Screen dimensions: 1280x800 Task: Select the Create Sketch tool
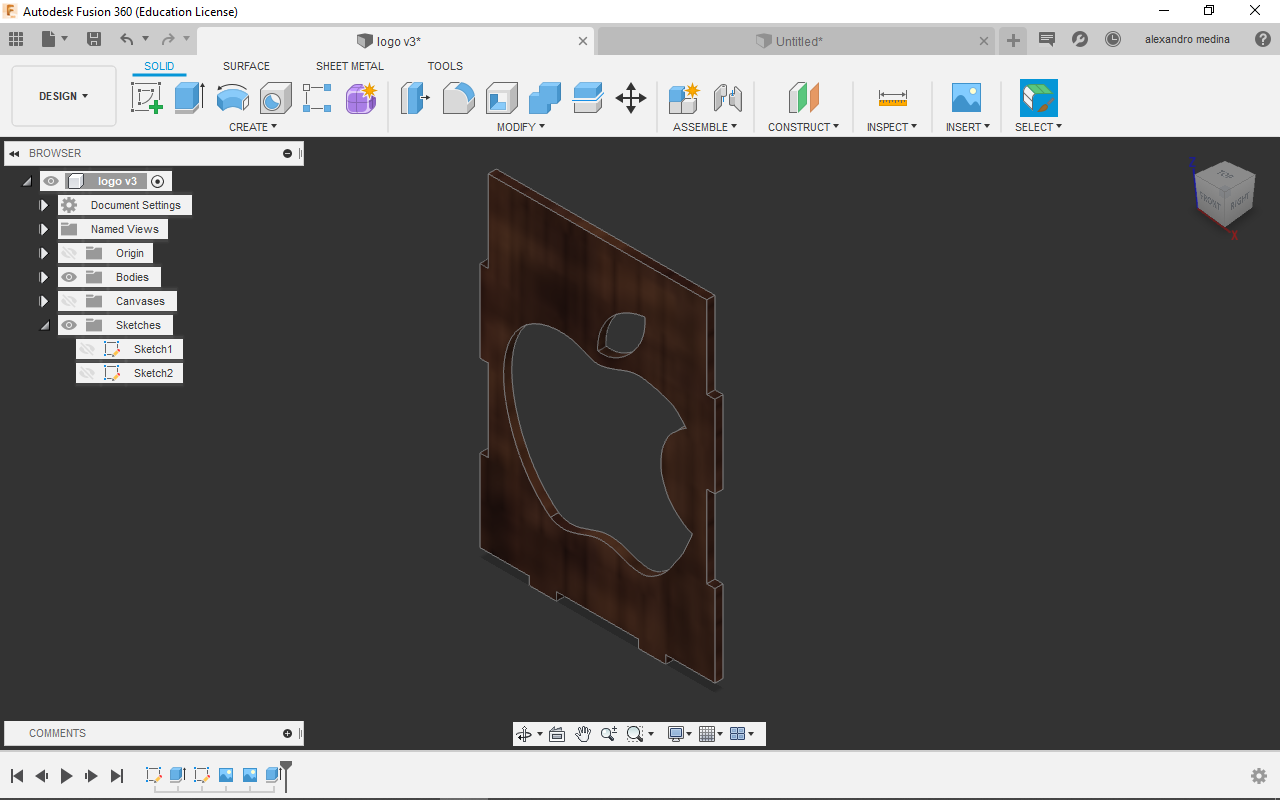pyautogui.click(x=147, y=97)
